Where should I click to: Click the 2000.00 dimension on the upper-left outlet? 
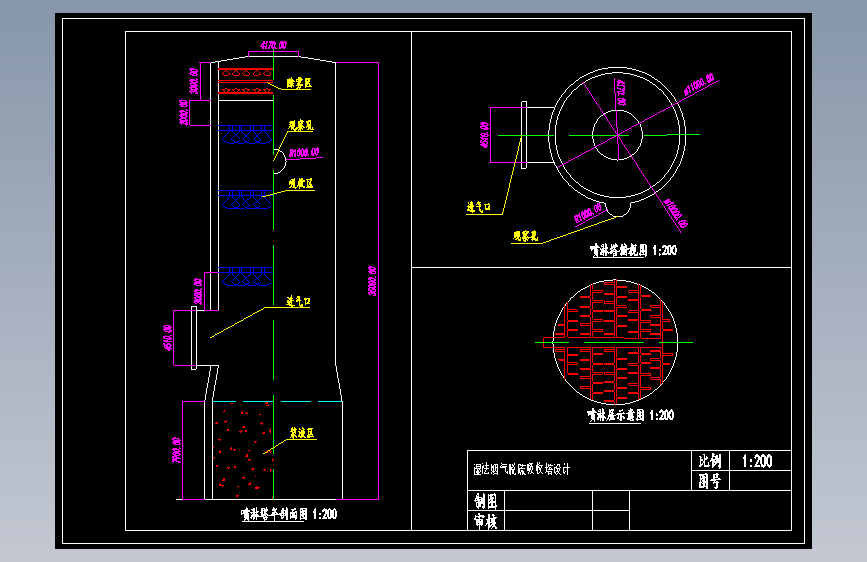point(184,112)
